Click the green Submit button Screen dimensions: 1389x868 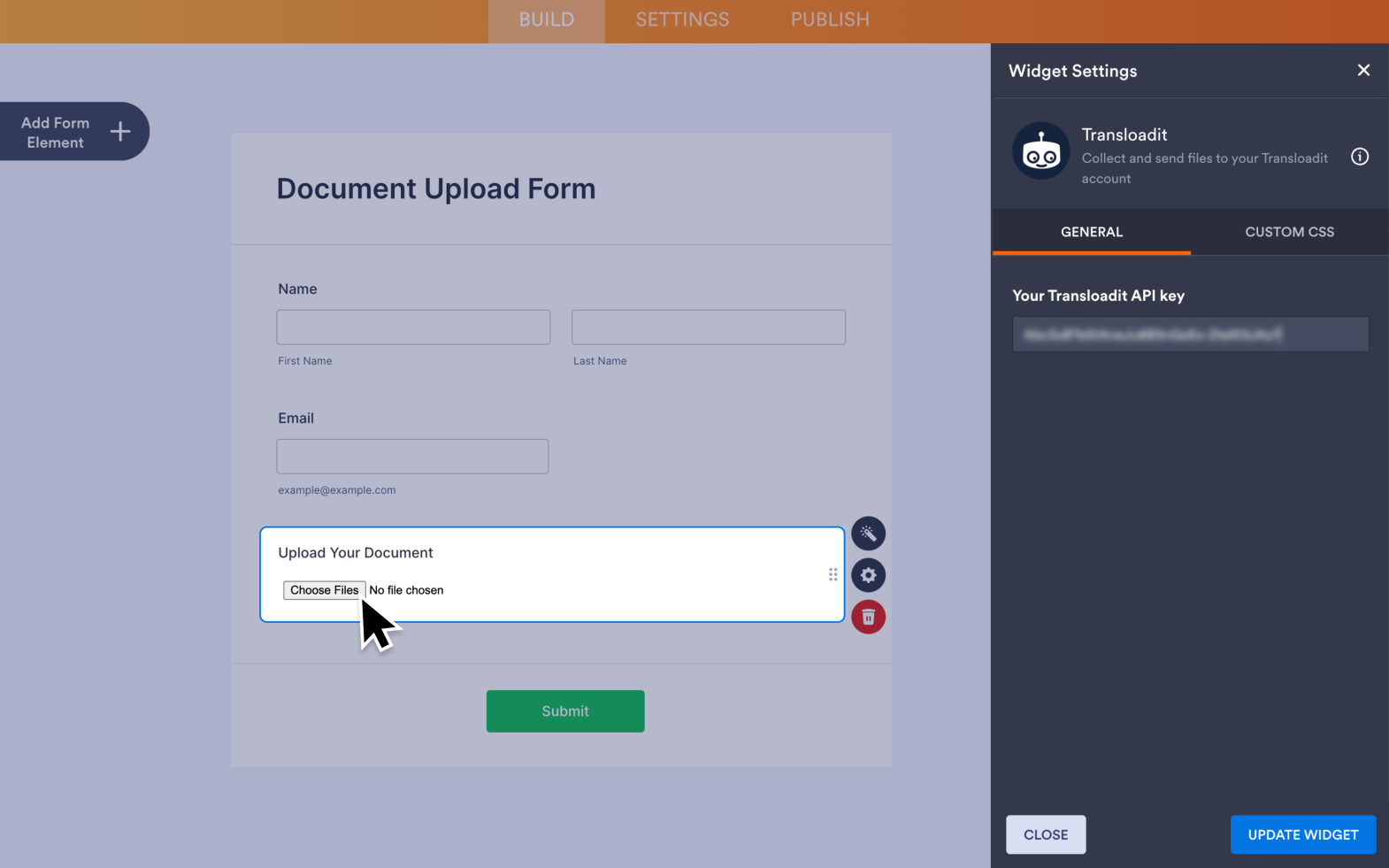(x=564, y=711)
